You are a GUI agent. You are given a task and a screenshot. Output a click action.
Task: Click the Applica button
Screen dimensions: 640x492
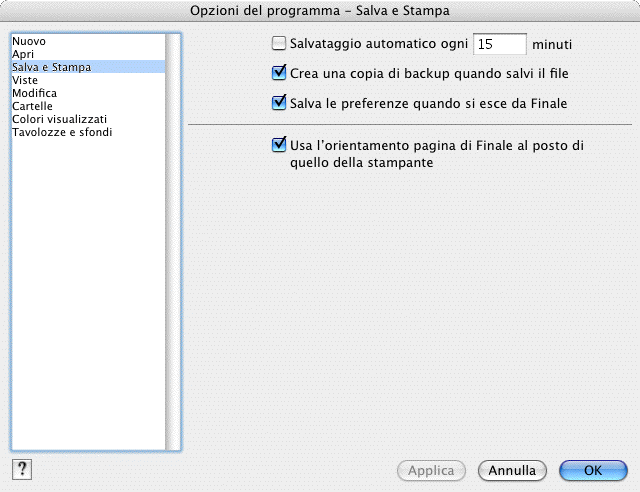pyautogui.click(x=432, y=470)
